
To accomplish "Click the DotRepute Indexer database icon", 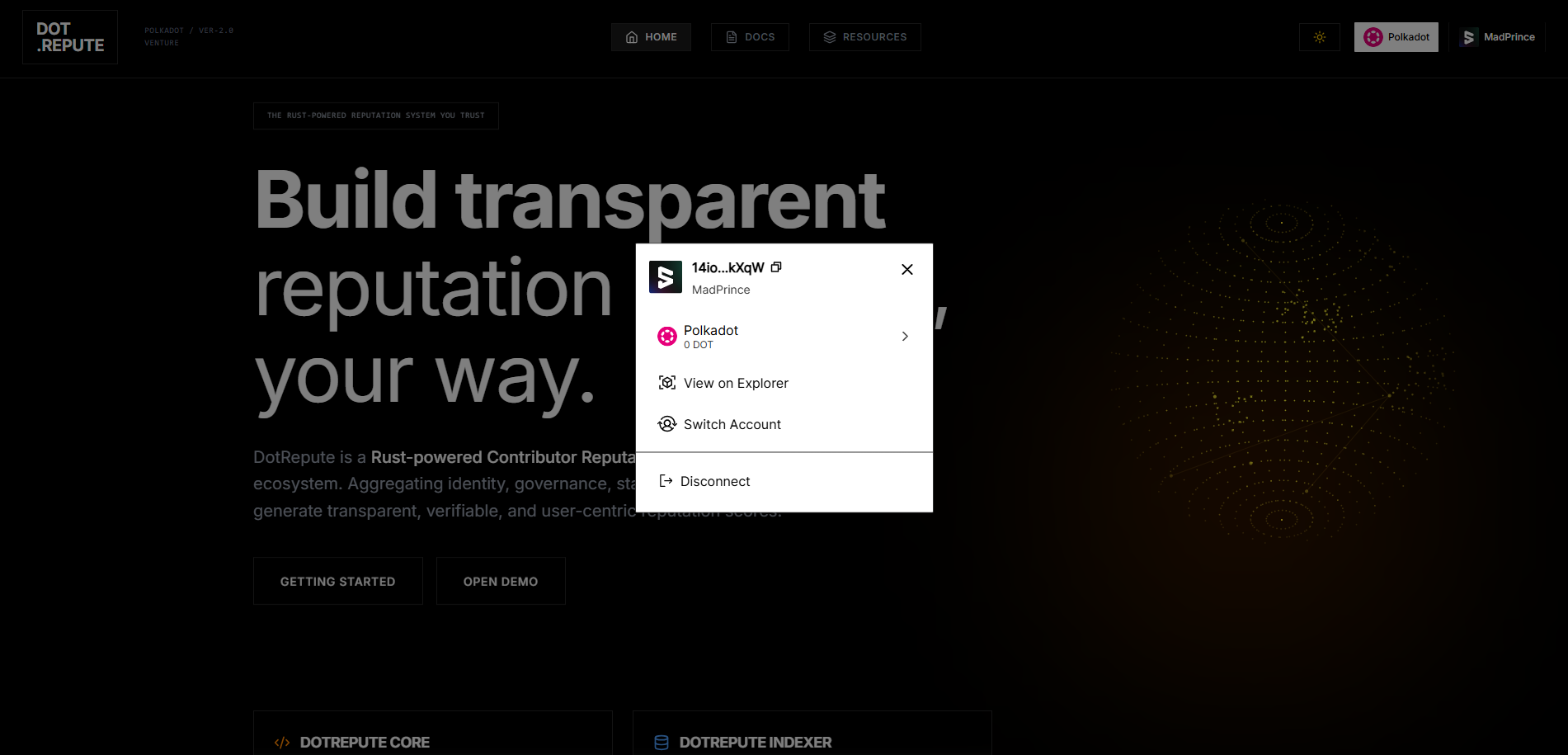I will click(662, 743).
